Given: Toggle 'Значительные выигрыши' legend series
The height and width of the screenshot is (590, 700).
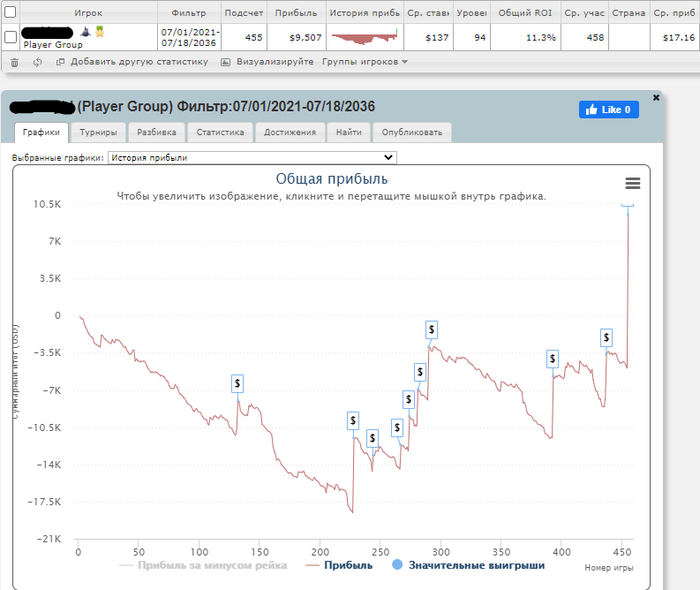Looking at the screenshot, I should (468, 565).
